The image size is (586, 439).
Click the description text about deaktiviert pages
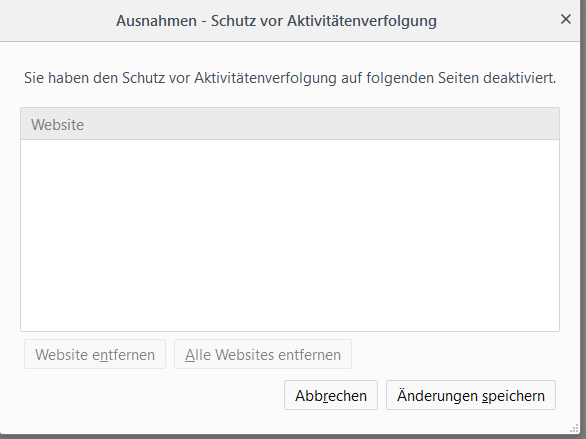point(290,78)
